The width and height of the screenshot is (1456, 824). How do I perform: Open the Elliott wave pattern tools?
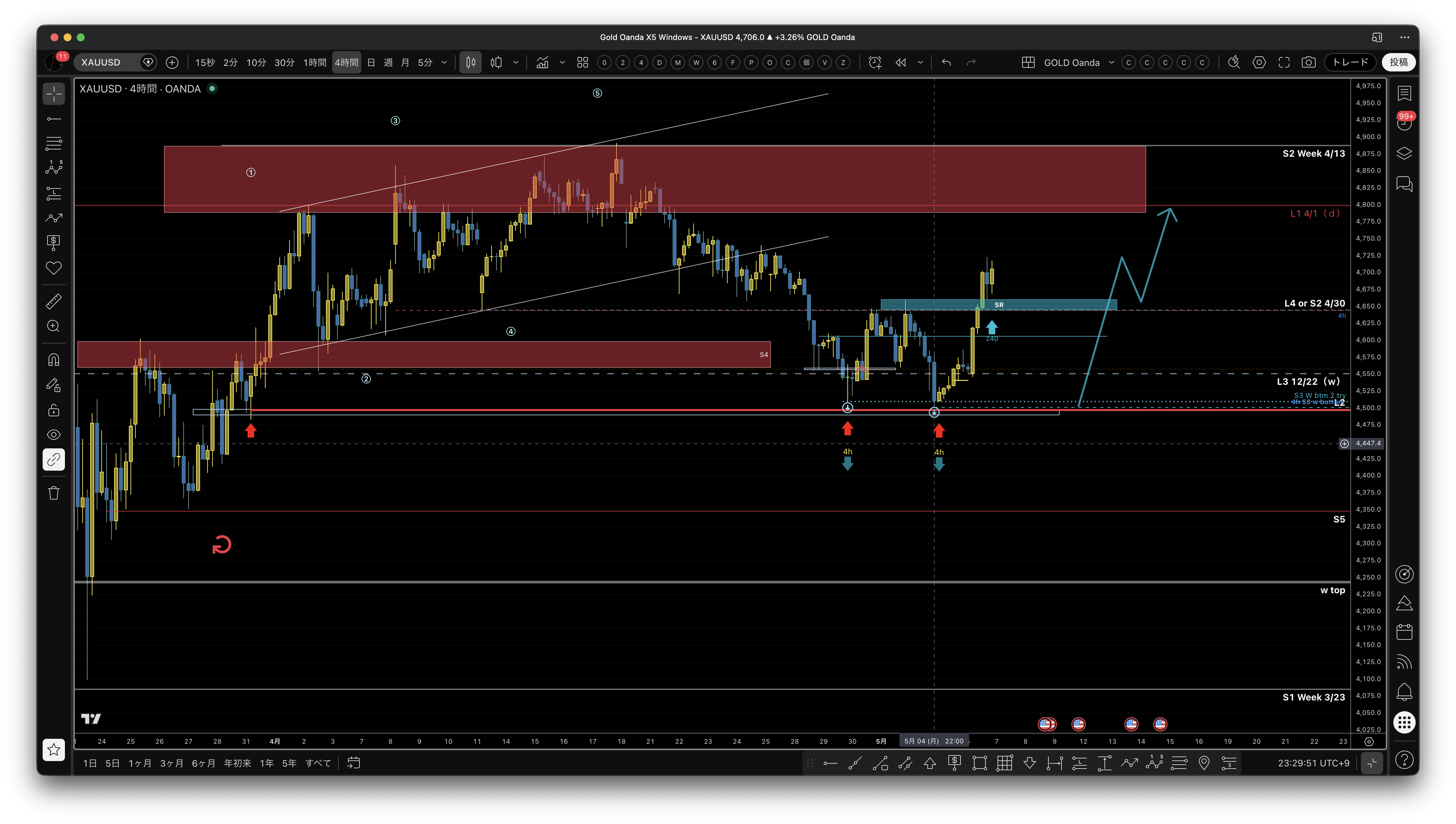[54, 168]
